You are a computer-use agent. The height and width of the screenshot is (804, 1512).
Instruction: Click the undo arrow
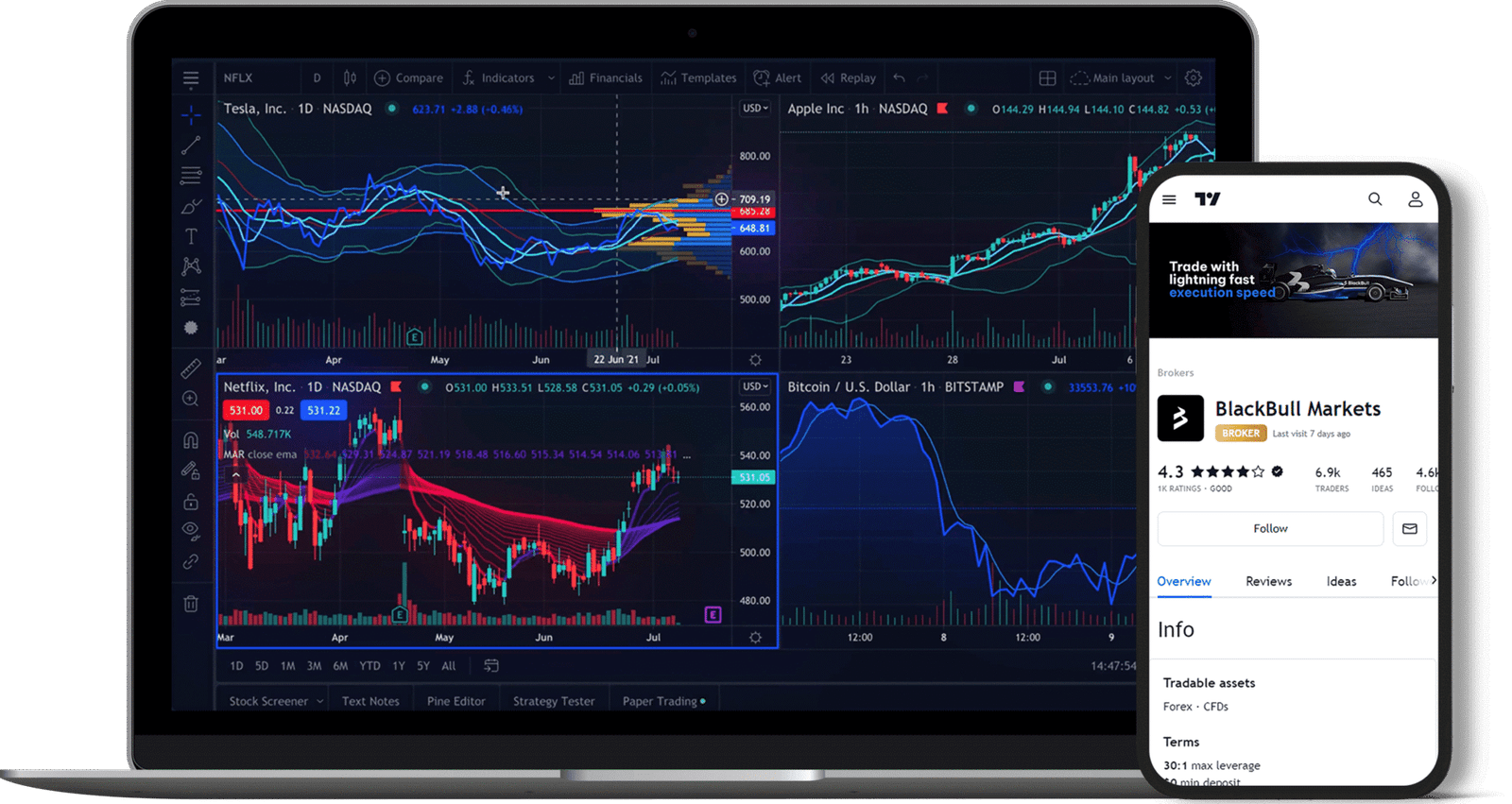pos(899,78)
